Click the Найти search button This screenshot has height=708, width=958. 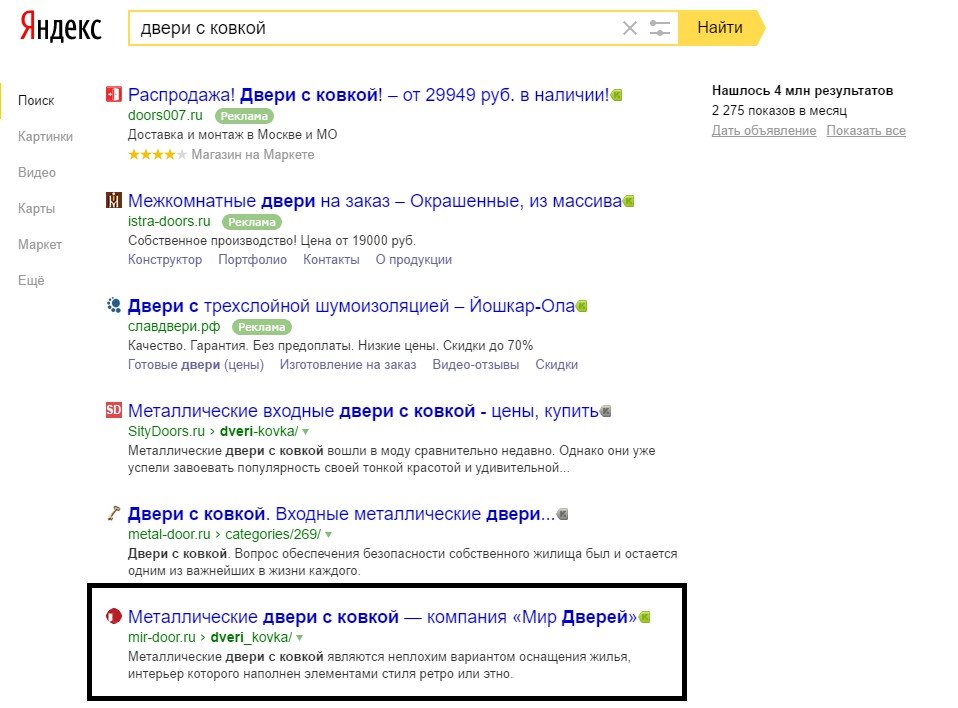720,27
